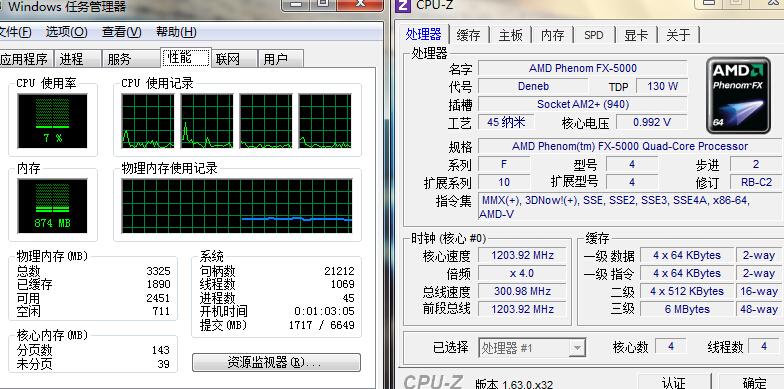Click the TDP field showing 130 W
Screen dimensions: 784x389
662,86
